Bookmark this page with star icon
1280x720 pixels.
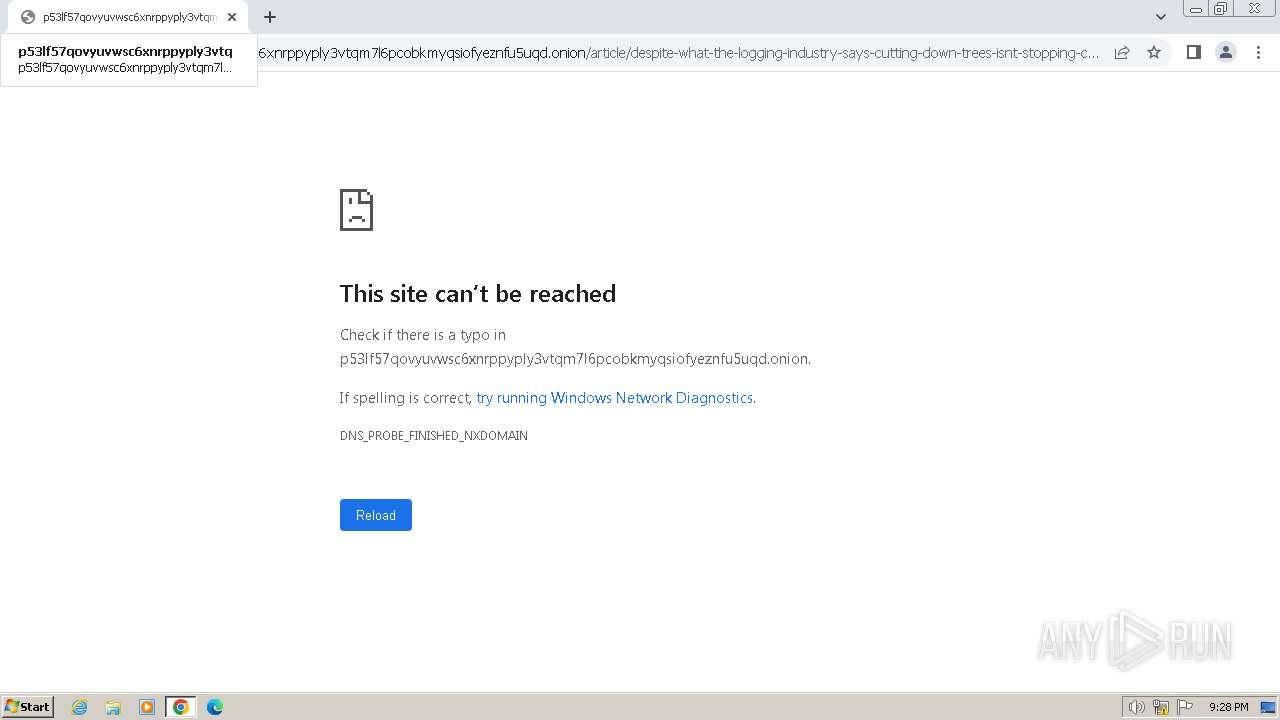pos(1154,53)
